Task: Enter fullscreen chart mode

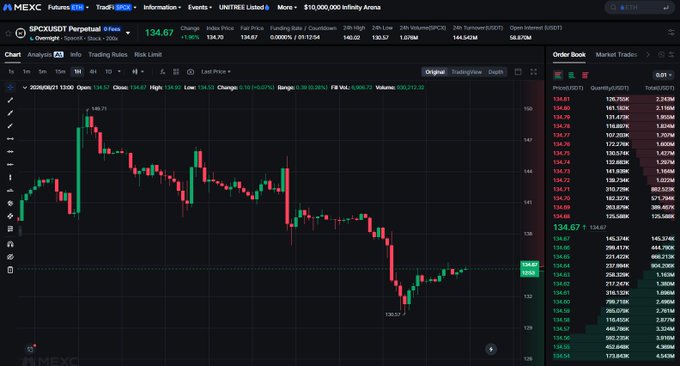Action: coord(534,72)
